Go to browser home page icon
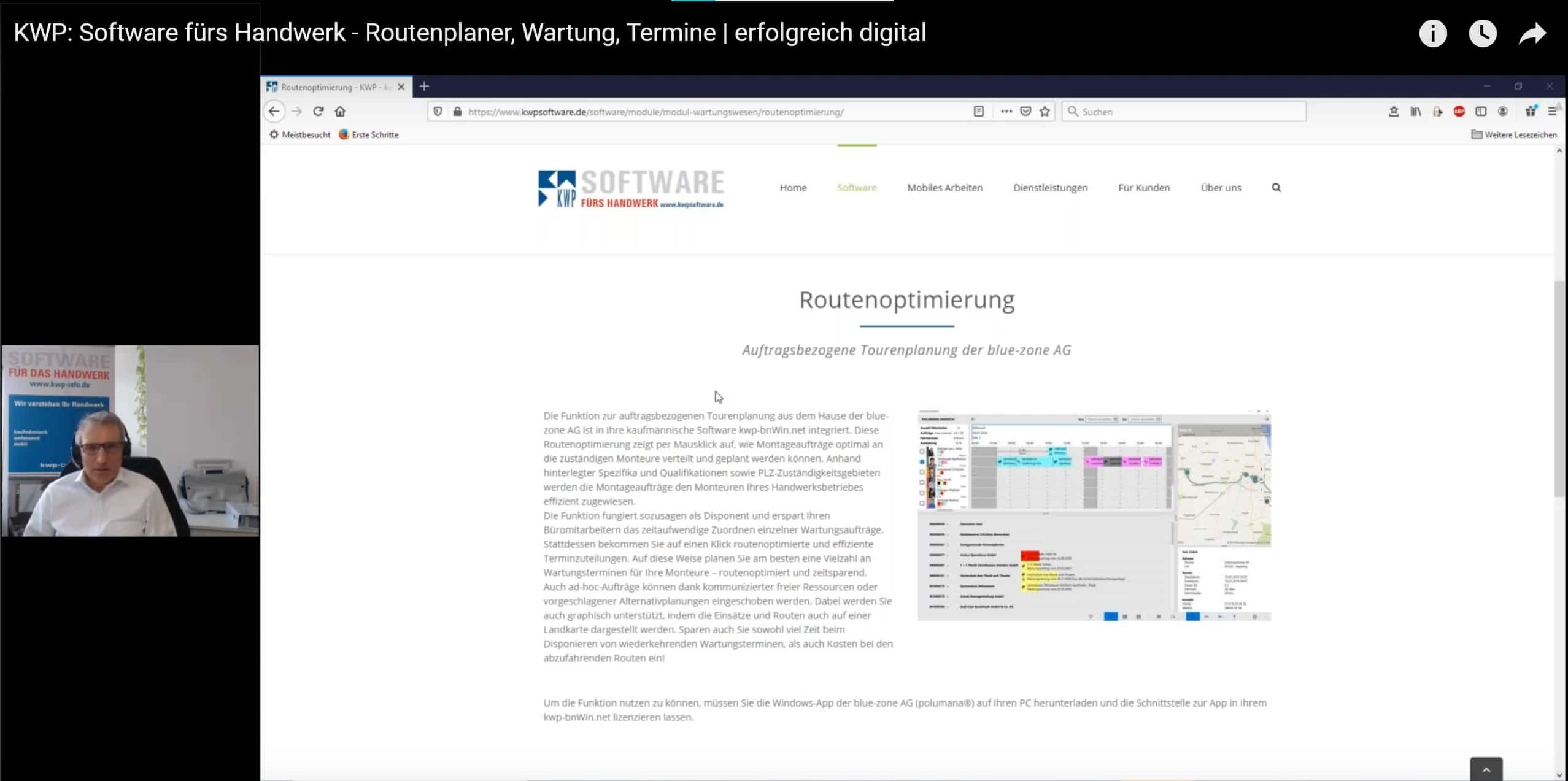1568x781 pixels. click(x=340, y=111)
